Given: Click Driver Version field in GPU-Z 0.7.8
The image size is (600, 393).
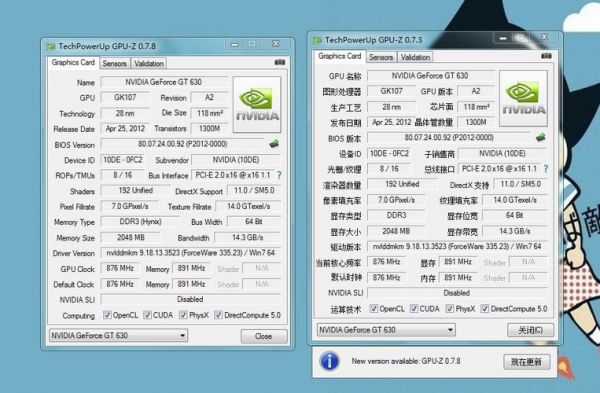Looking at the screenshot, I should (x=191, y=253).
